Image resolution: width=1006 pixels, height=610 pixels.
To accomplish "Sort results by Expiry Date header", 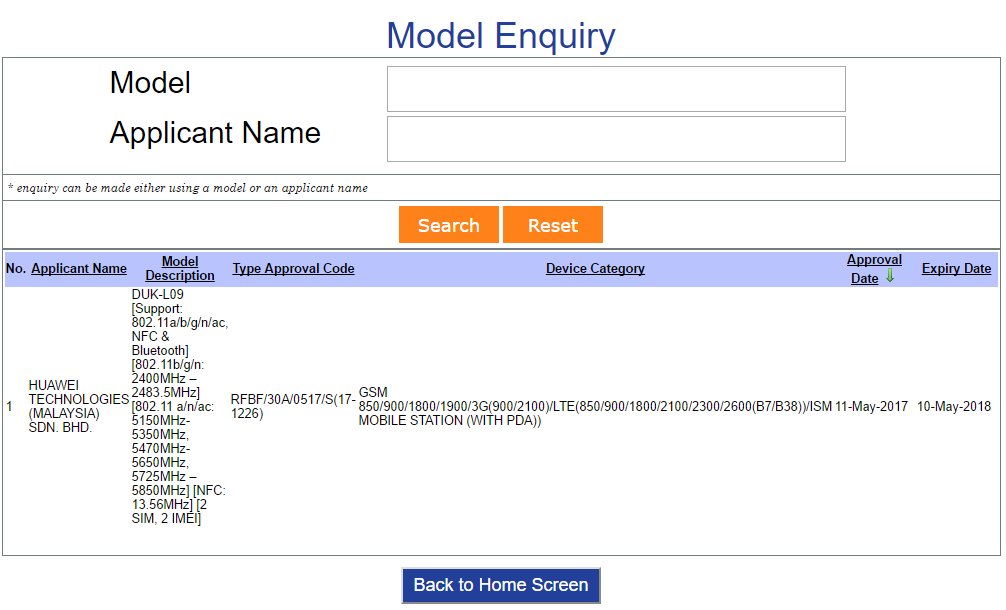I will (956, 268).
